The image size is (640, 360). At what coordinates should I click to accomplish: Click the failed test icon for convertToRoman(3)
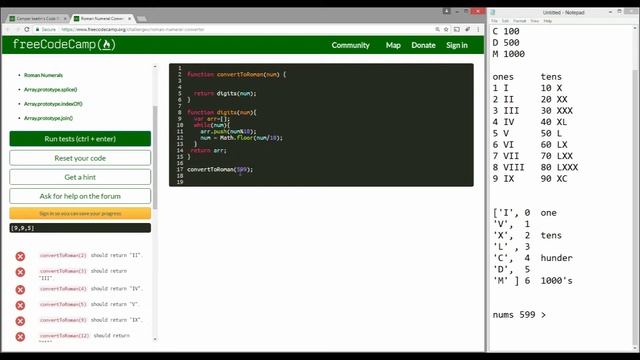tap(20, 272)
